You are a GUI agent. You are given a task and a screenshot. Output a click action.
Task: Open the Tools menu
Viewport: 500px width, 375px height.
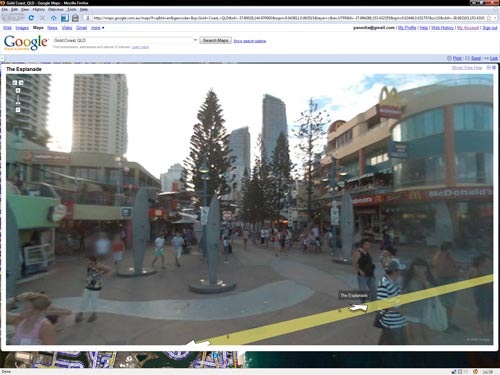[x=72, y=10]
